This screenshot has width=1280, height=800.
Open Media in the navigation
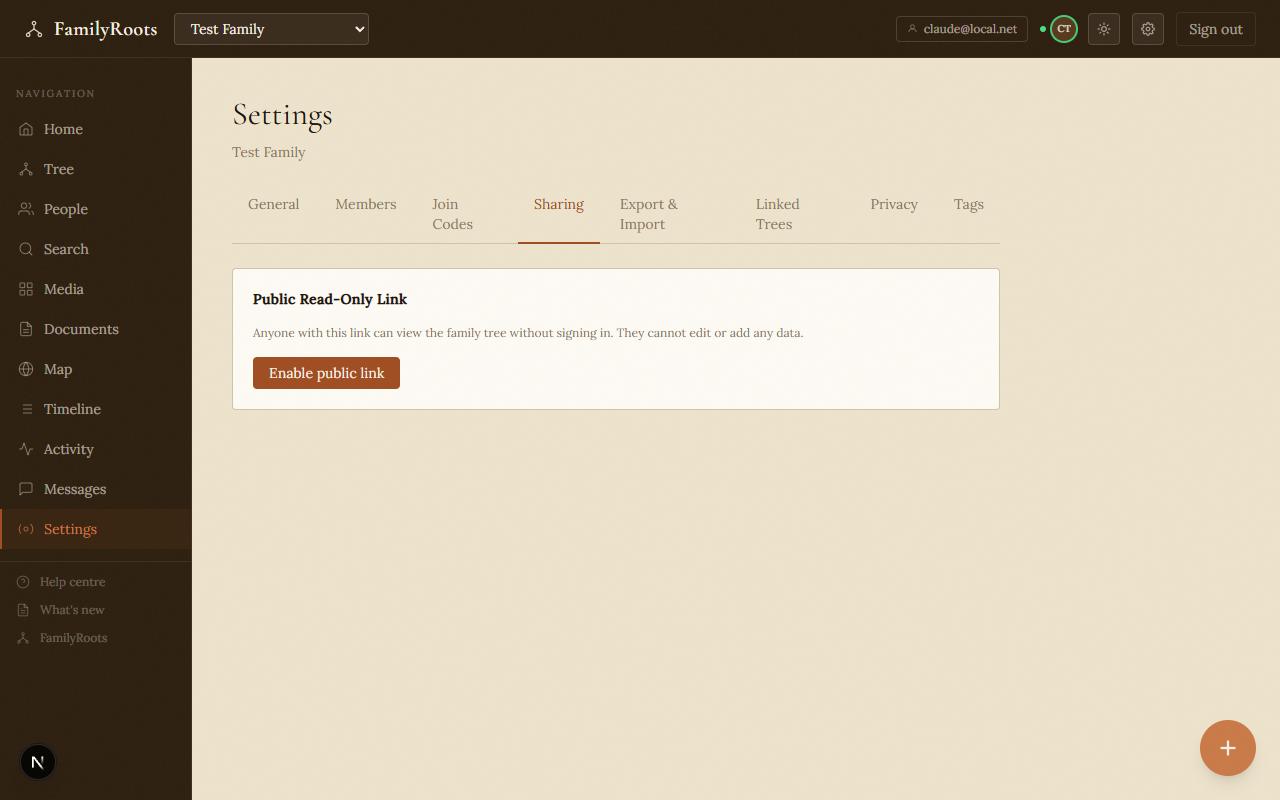[64, 289]
